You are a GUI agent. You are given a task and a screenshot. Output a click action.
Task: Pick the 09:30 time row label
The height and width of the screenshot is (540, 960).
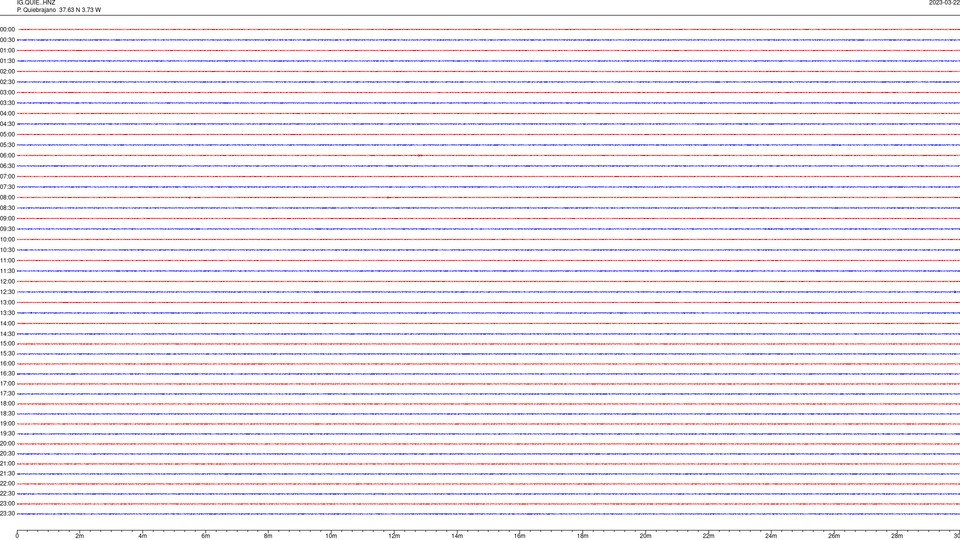point(7,229)
